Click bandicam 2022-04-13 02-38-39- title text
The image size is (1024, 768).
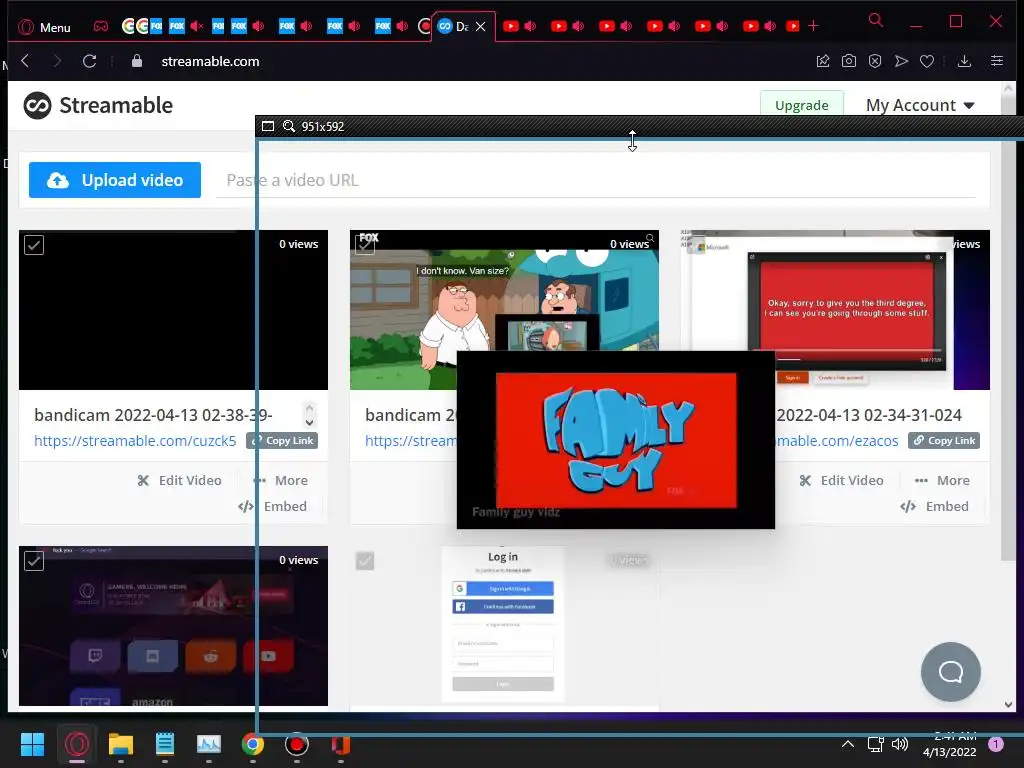point(153,415)
